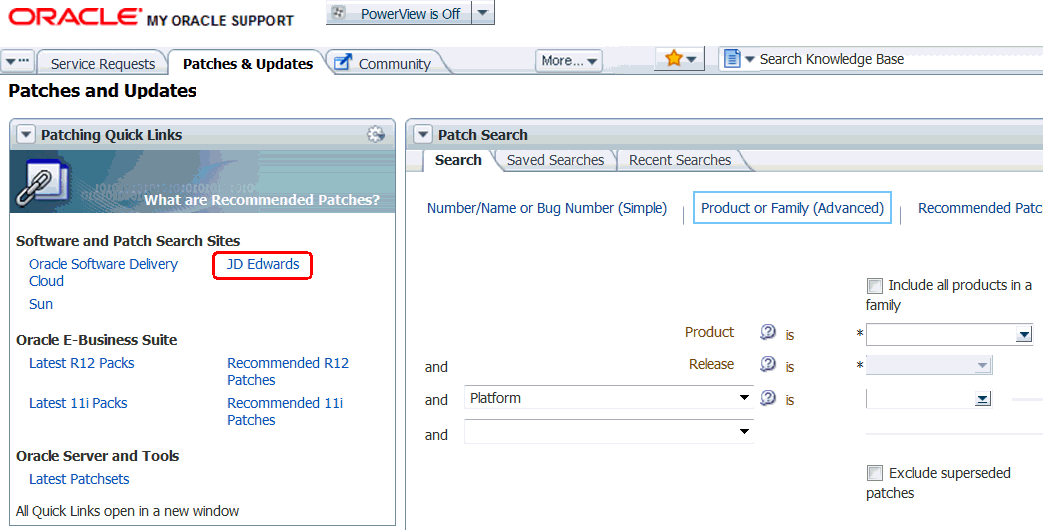1043x530 pixels.
Task: Open the tab list menu with ellipsis
Action: click(x=17, y=61)
